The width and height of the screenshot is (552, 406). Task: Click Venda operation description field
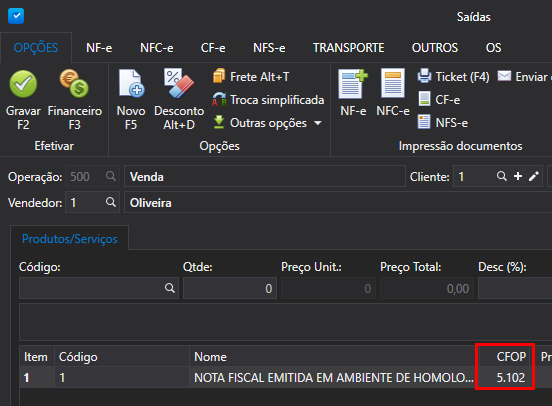(x=265, y=176)
